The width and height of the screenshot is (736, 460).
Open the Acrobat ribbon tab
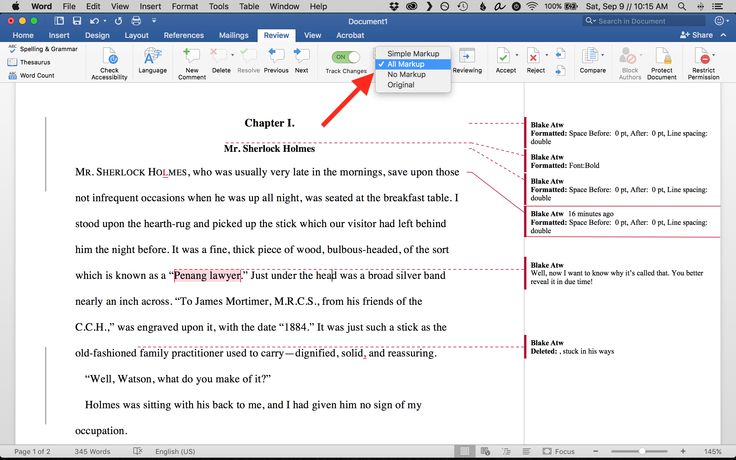[x=350, y=35]
